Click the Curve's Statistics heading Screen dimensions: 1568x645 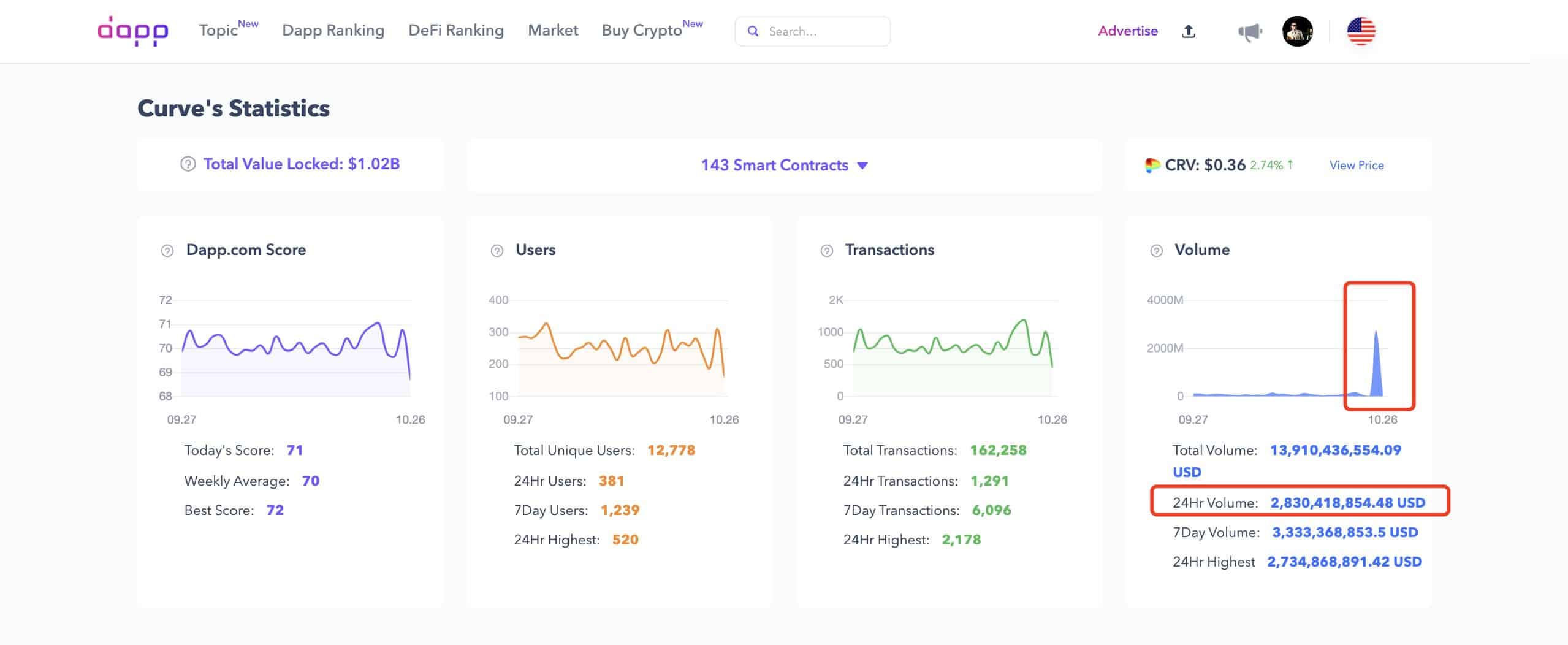point(234,109)
